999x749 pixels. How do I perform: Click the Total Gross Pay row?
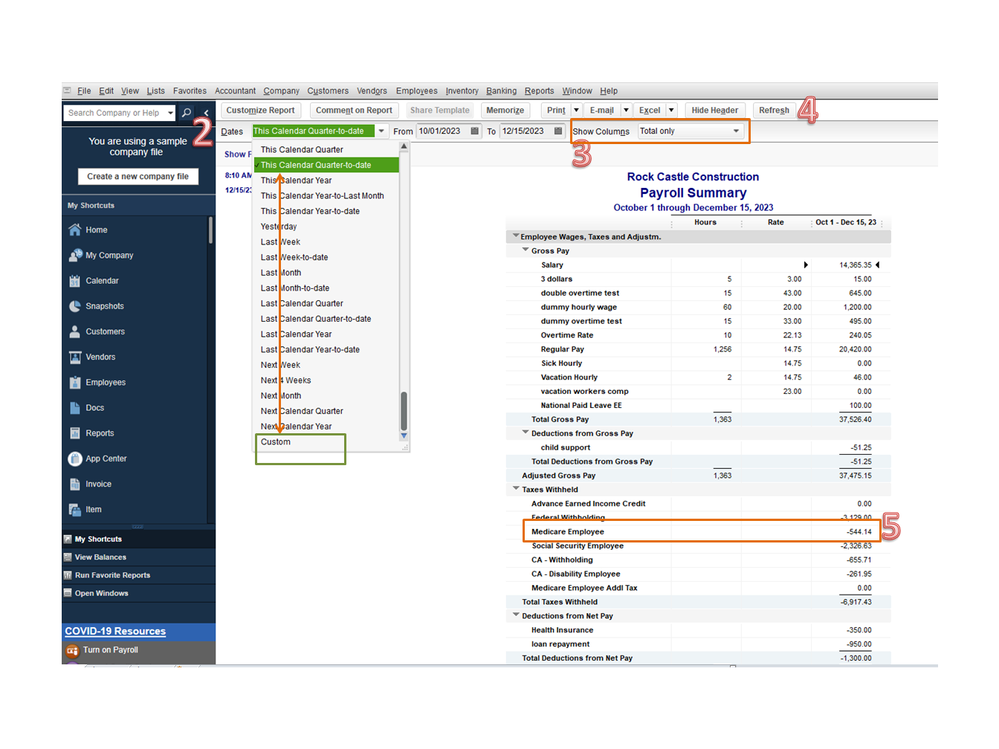point(698,420)
